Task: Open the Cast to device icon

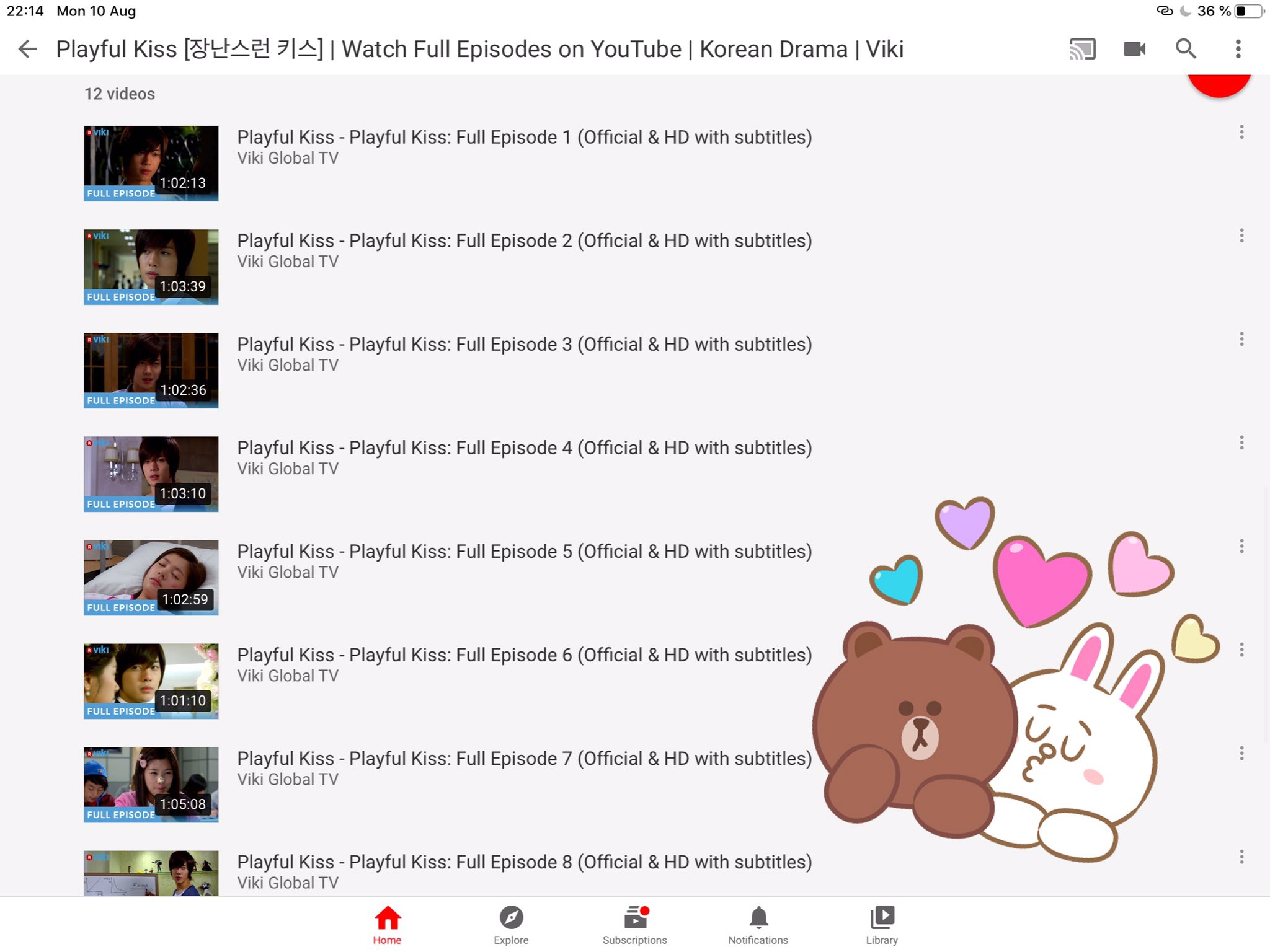Action: [x=1083, y=49]
